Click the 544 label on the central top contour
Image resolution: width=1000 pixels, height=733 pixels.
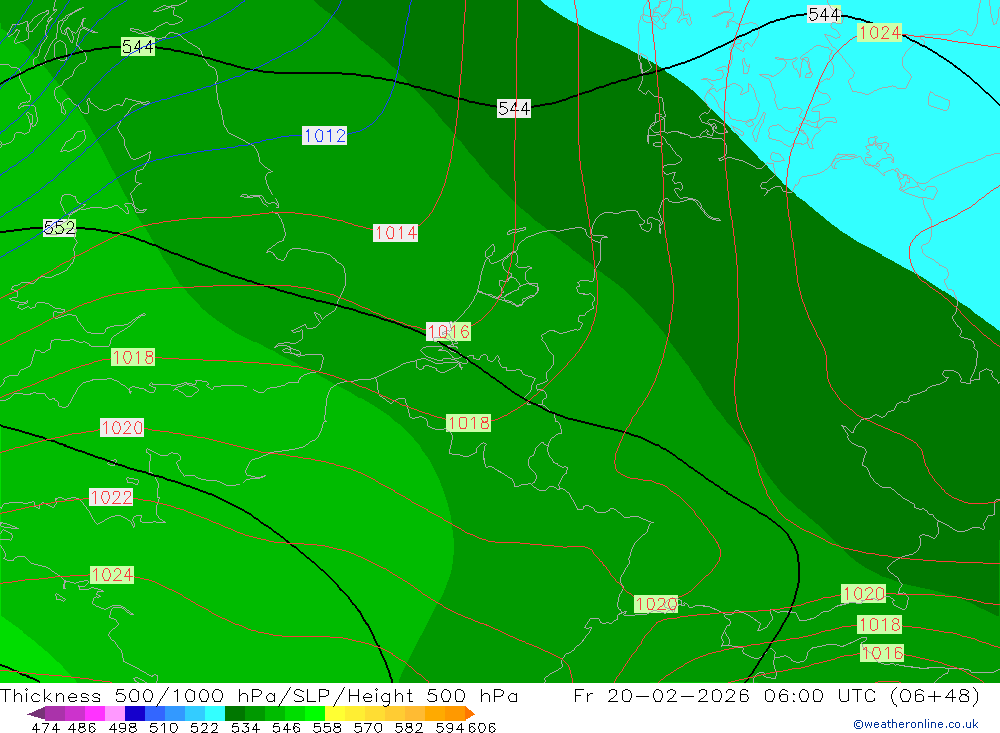click(514, 108)
